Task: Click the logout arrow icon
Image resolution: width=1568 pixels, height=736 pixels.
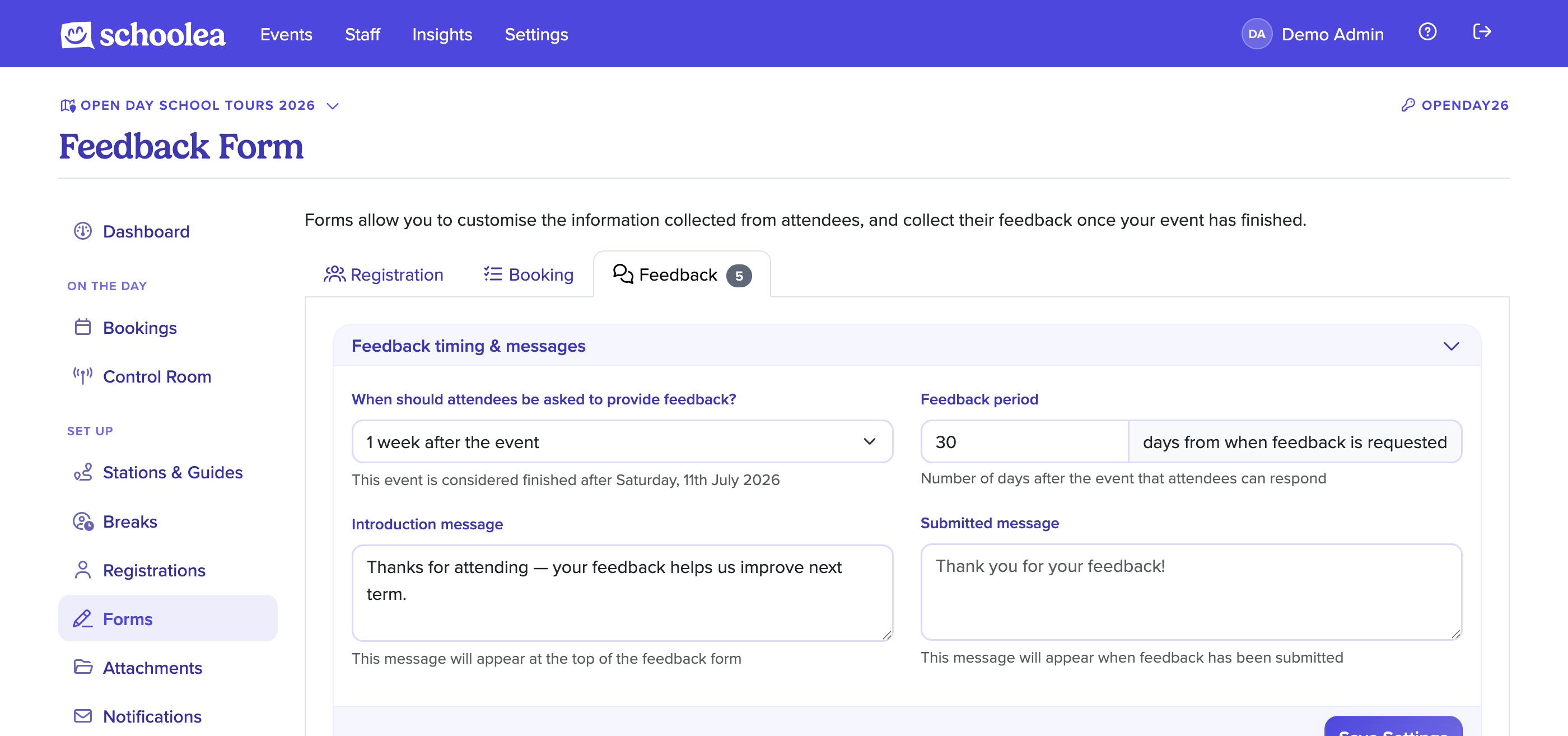Action: click(1482, 32)
